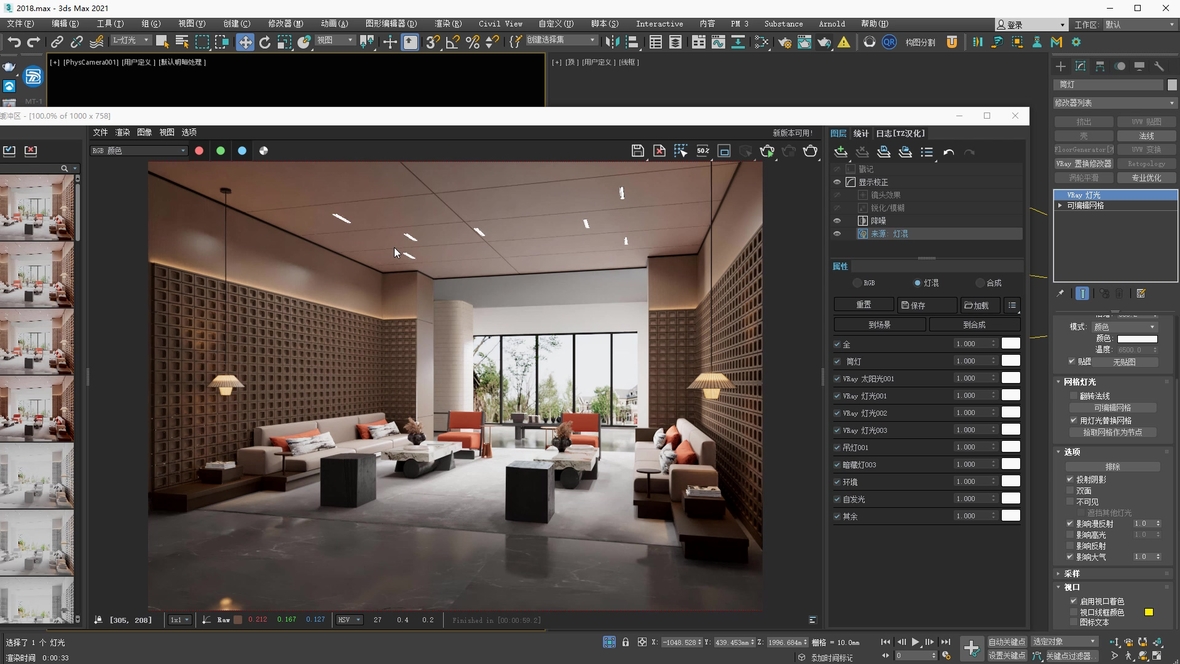Click the 重置 button
This screenshot has height=664, width=1180.
coord(863,305)
